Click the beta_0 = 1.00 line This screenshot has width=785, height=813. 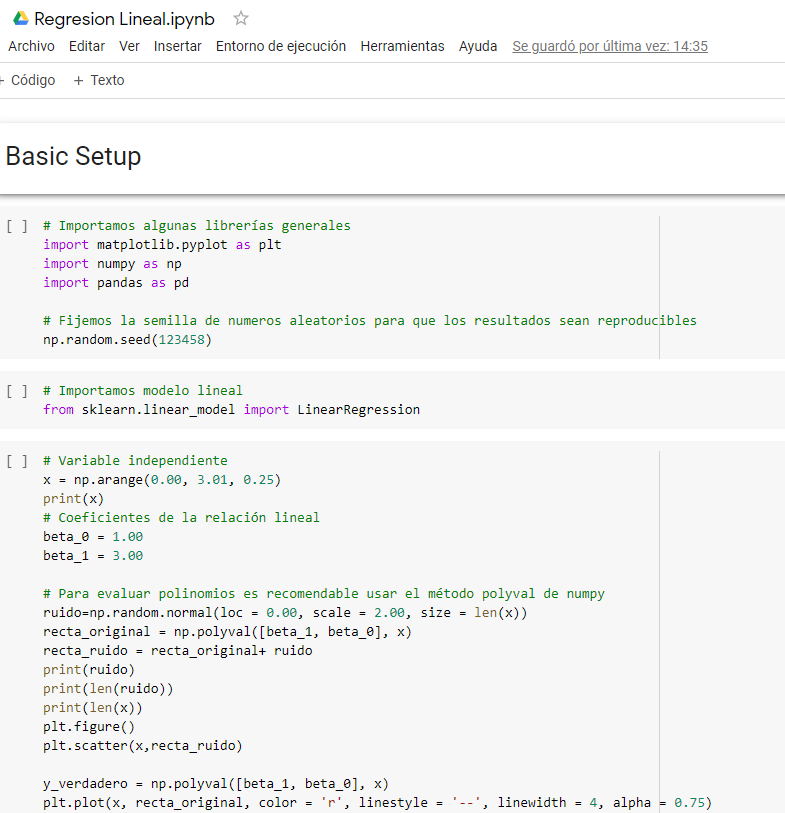[93, 537]
